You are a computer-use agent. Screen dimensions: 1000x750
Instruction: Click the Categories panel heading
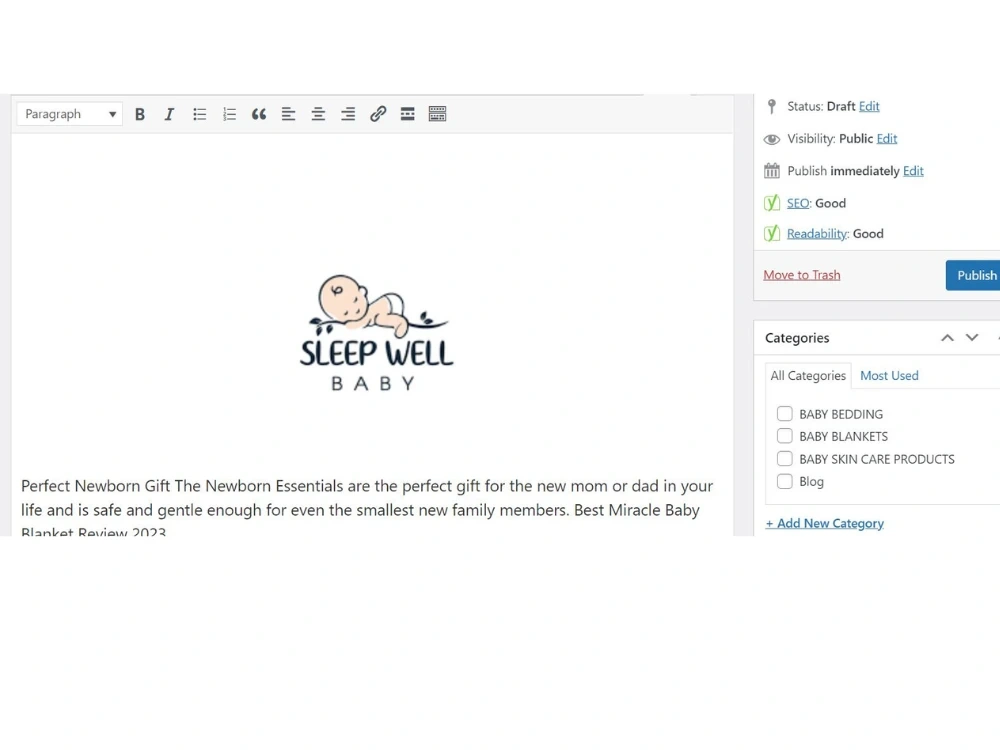797,338
